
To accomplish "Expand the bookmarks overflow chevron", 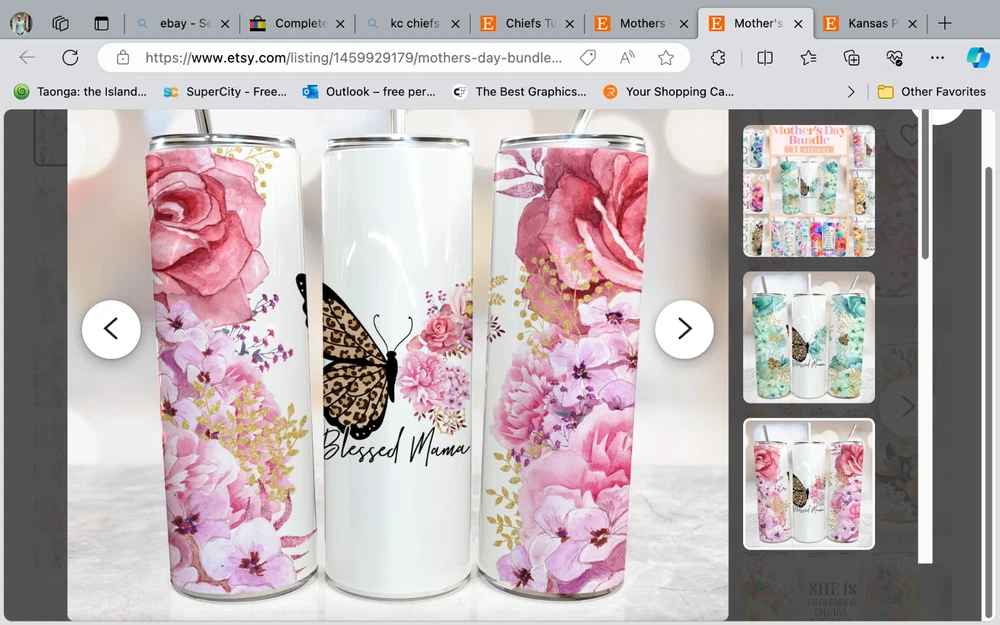I will point(851,91).
